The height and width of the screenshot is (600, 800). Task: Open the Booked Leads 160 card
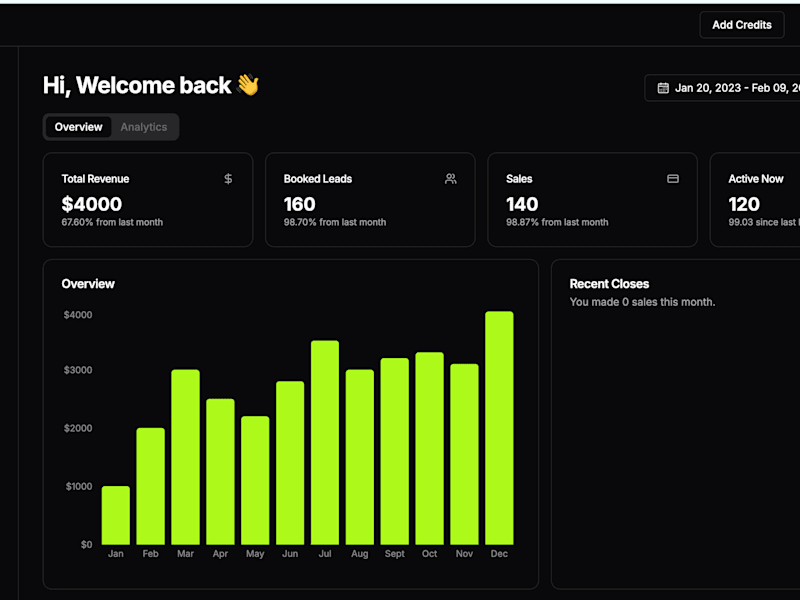370,199
